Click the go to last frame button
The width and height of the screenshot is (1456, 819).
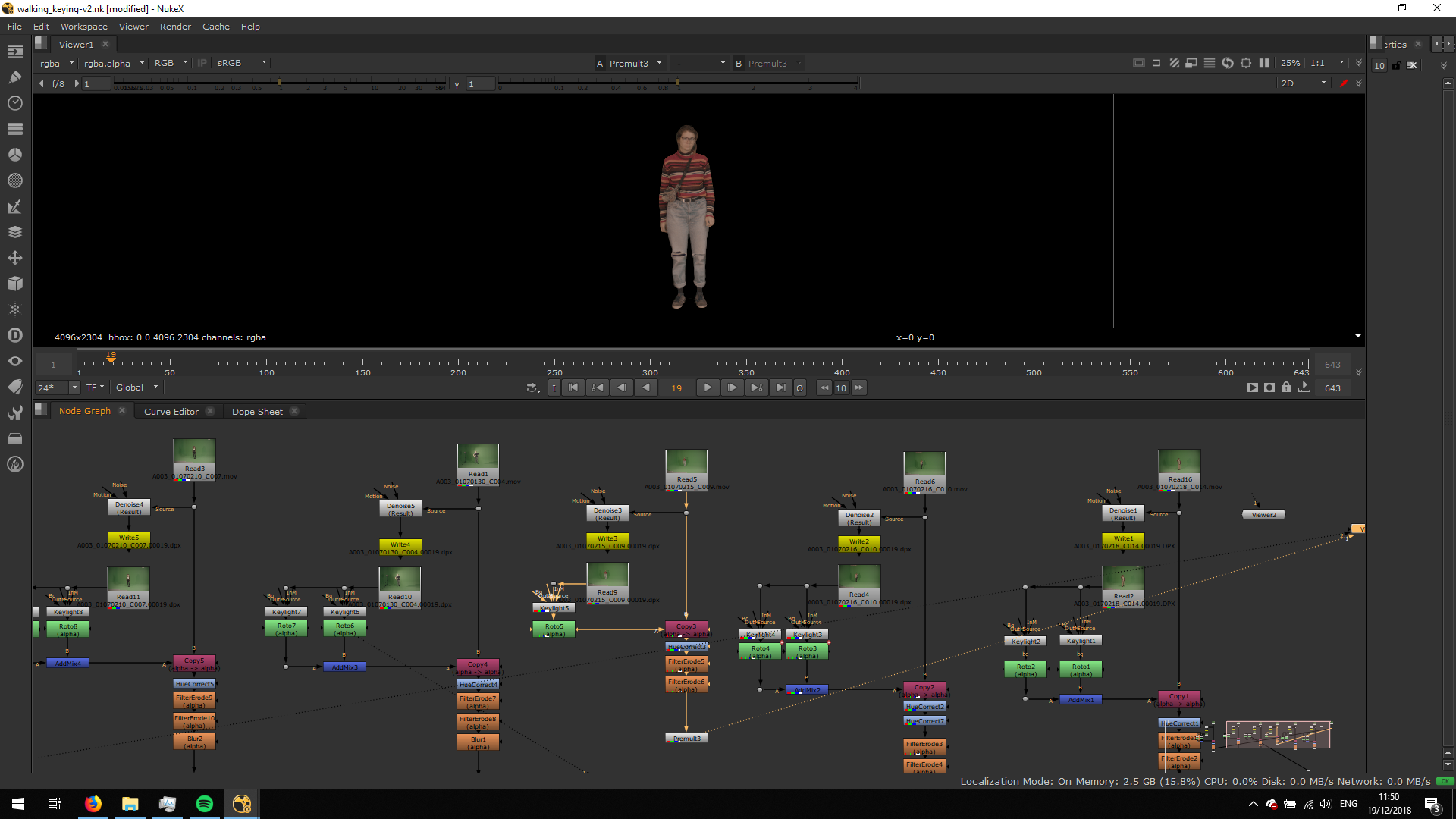click(780, 388)
